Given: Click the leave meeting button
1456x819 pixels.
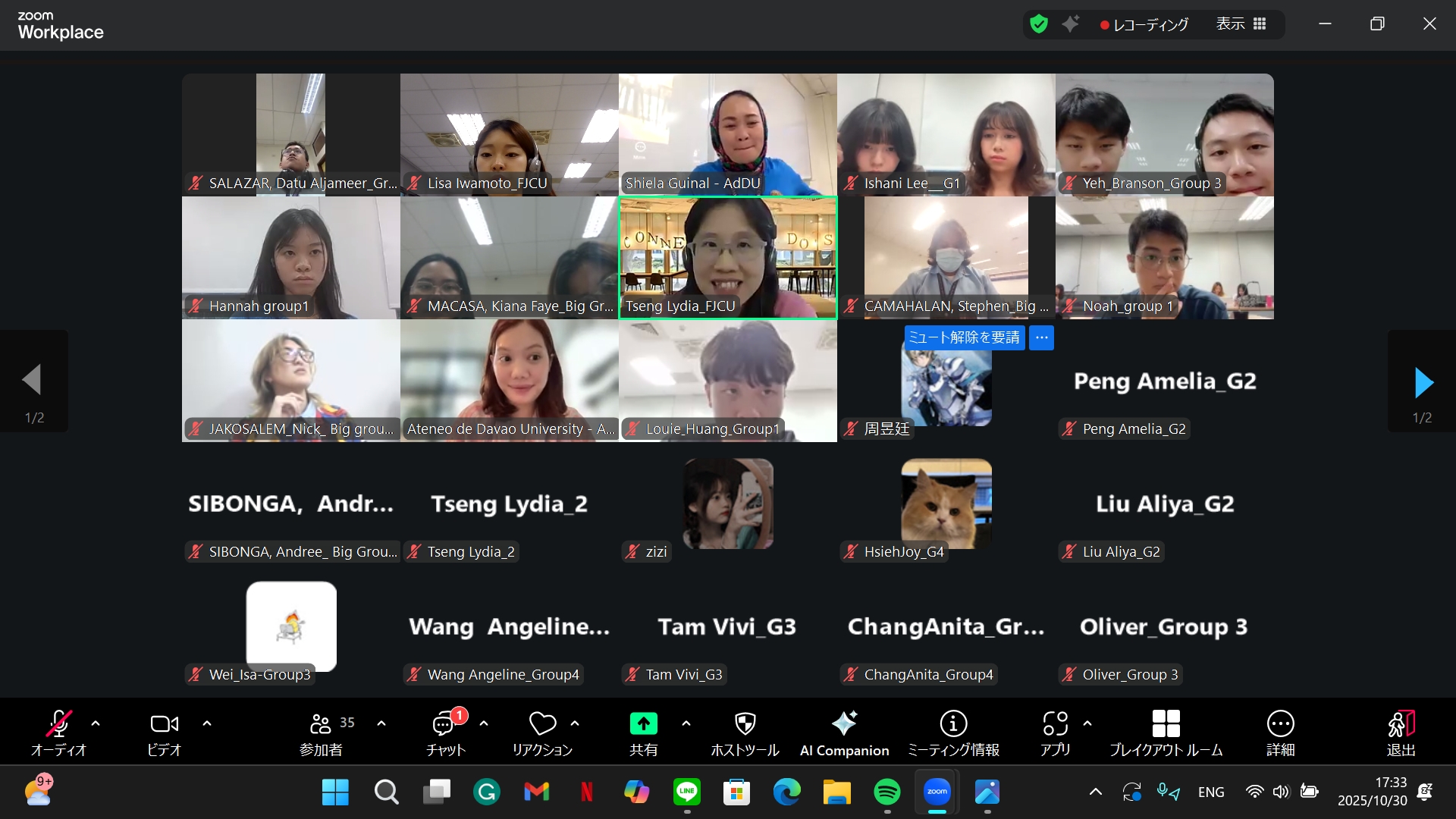Looking at the screenshot, I should (x=1401, y=725).
